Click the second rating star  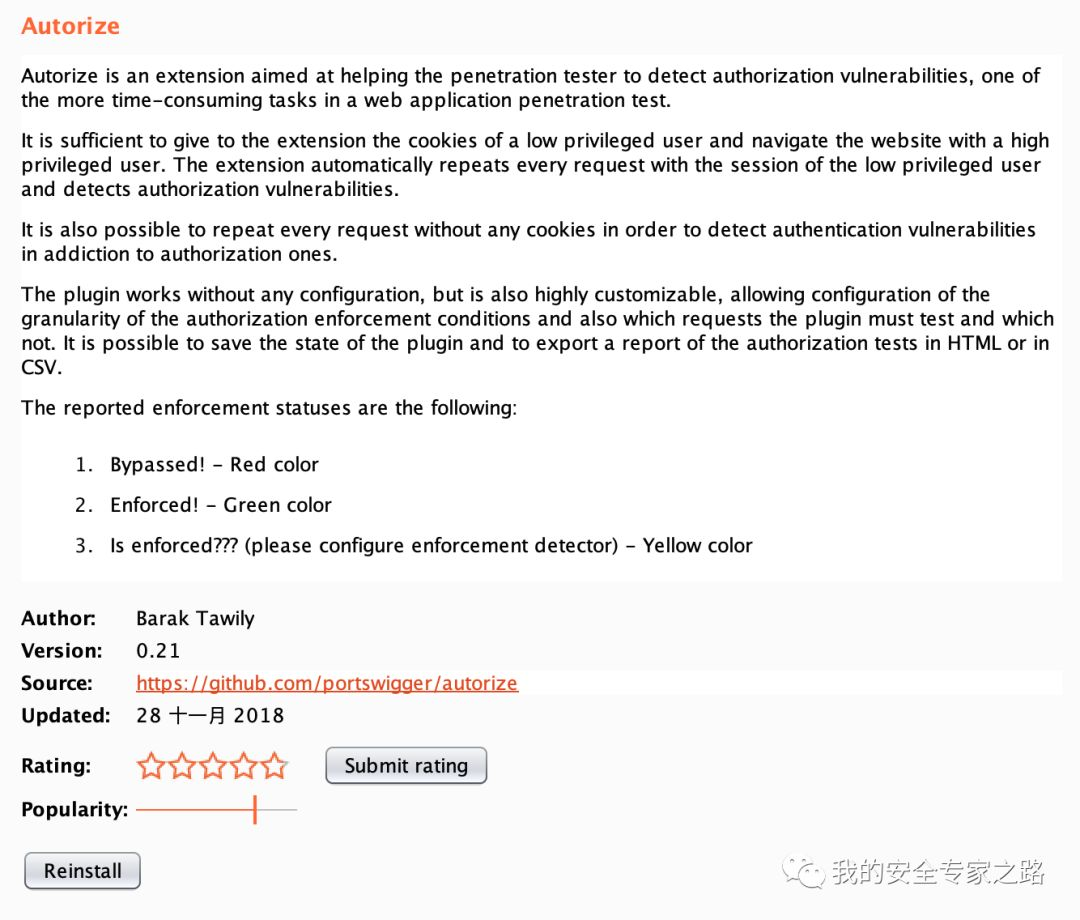click(182, 766)
